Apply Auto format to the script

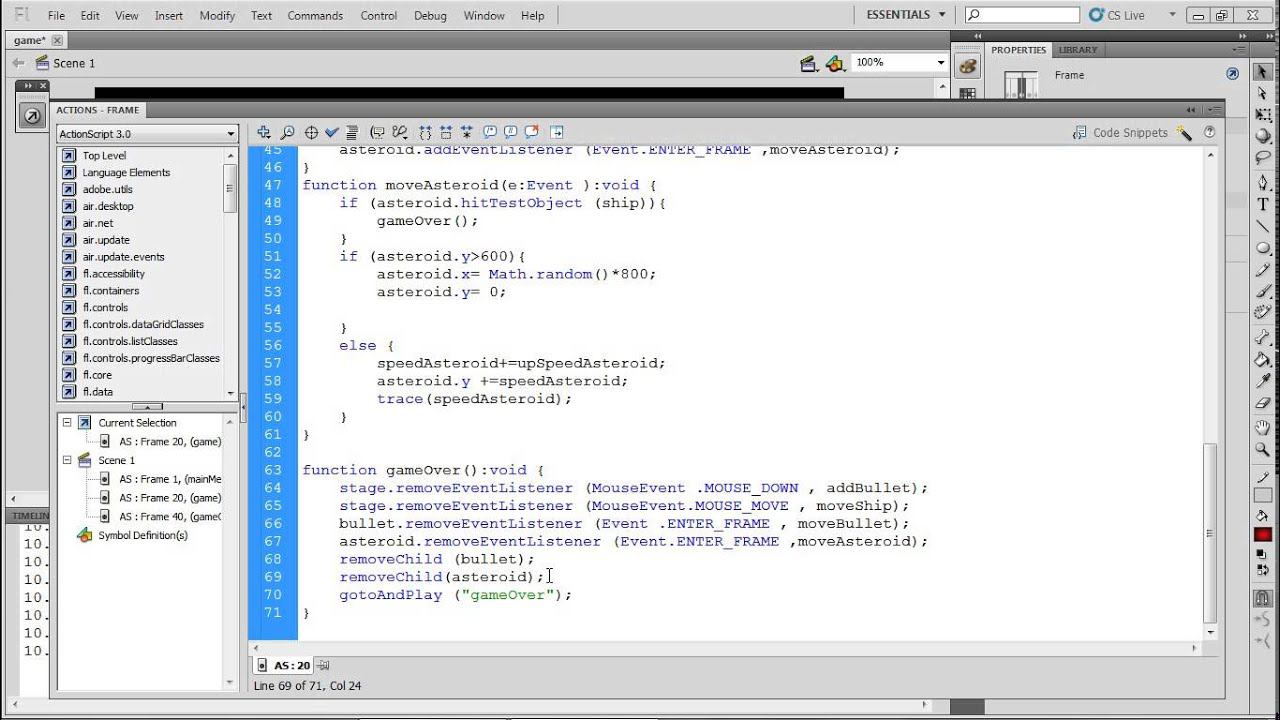[x=351, y=132]
